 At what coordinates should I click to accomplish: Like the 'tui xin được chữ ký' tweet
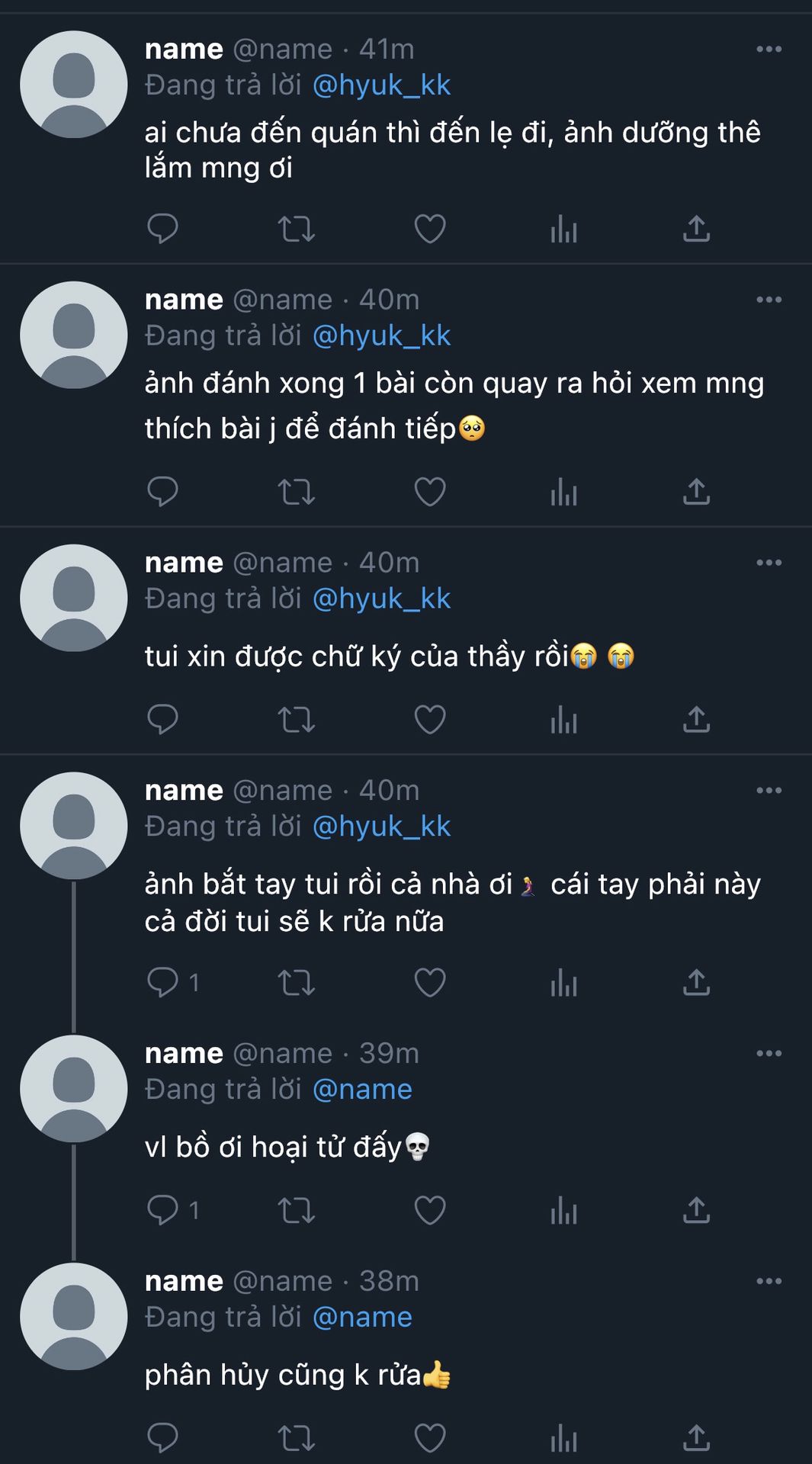(x=429, y=719)
